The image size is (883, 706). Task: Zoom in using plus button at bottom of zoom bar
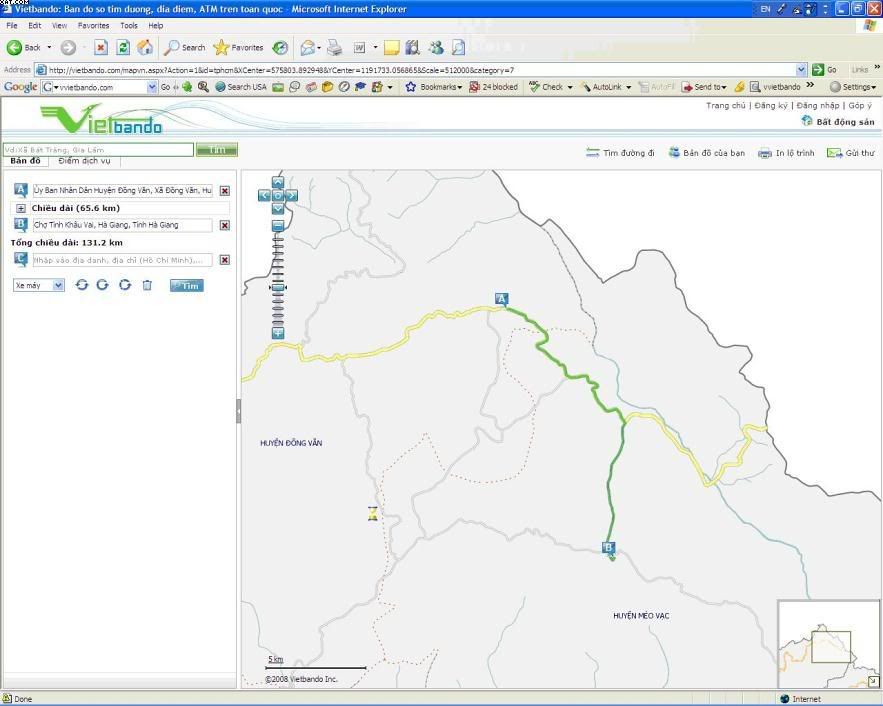278,333
